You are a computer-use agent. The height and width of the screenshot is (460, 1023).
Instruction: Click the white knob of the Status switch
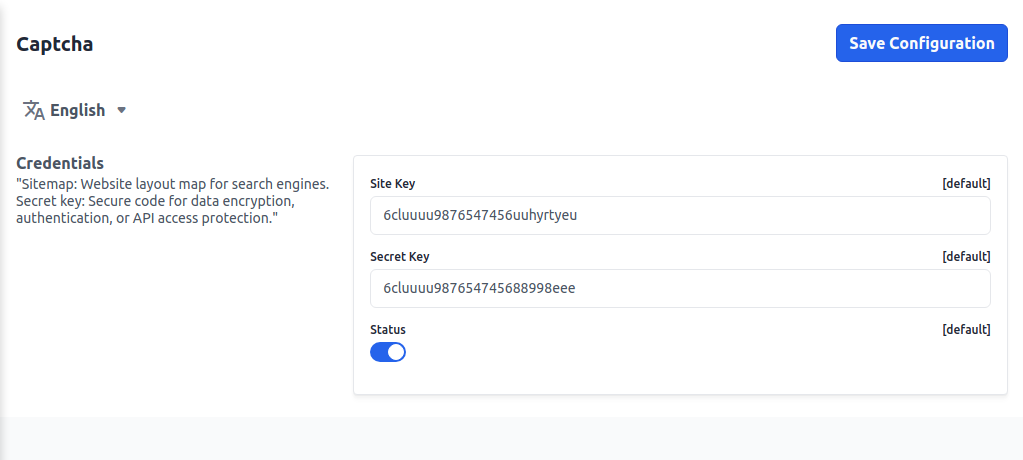pos(396,352)
